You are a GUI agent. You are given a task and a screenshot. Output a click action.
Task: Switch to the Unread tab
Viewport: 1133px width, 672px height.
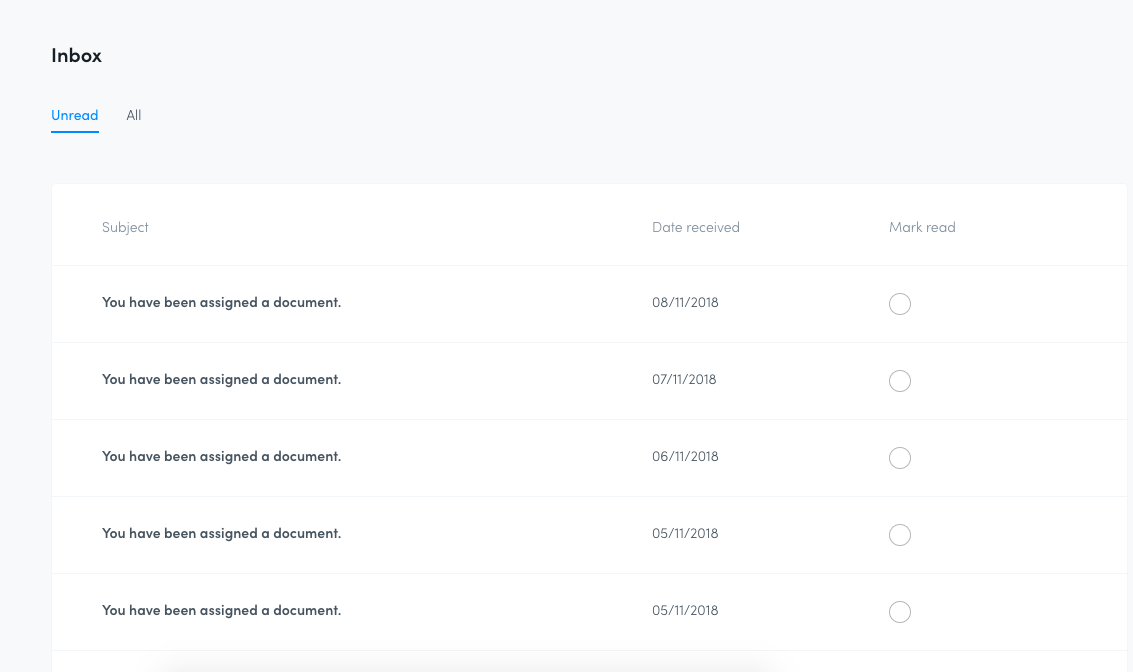click(x=74, y=116)
